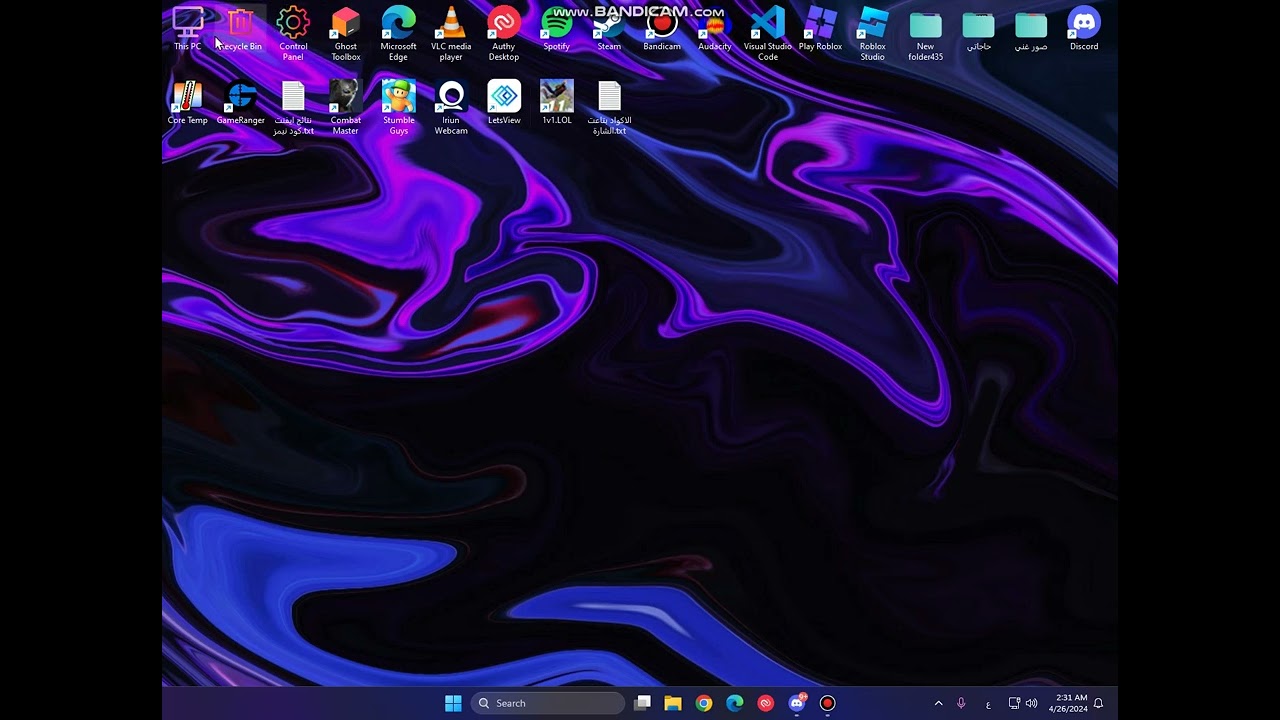Select the Discord desktop shortcut
This screenshot has height=720, width=1280.
click(x=1084, y=29)
